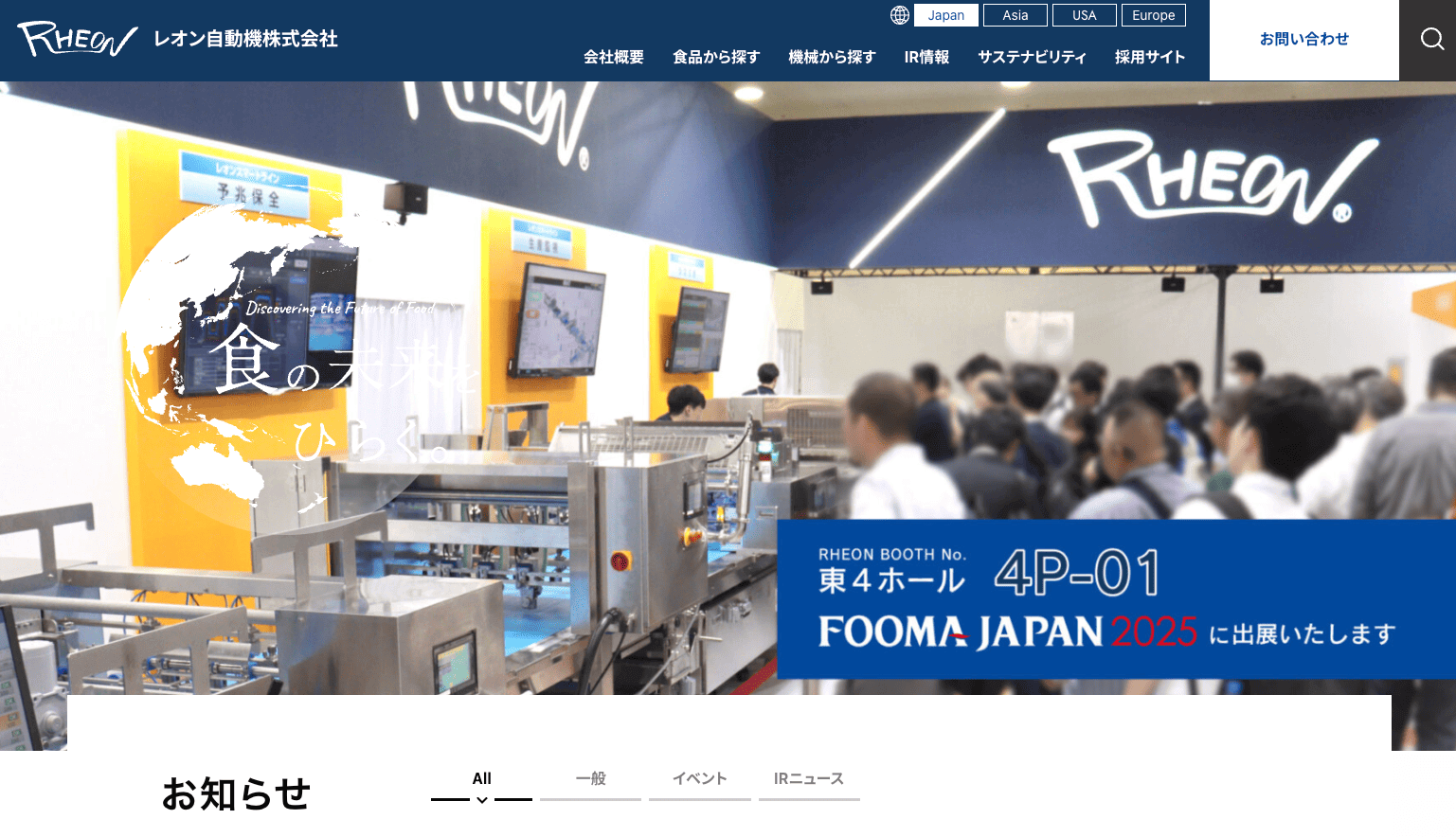Open the お問い合わせ contact page
Screen dimensions: 1456x837
coord(1304,40)
